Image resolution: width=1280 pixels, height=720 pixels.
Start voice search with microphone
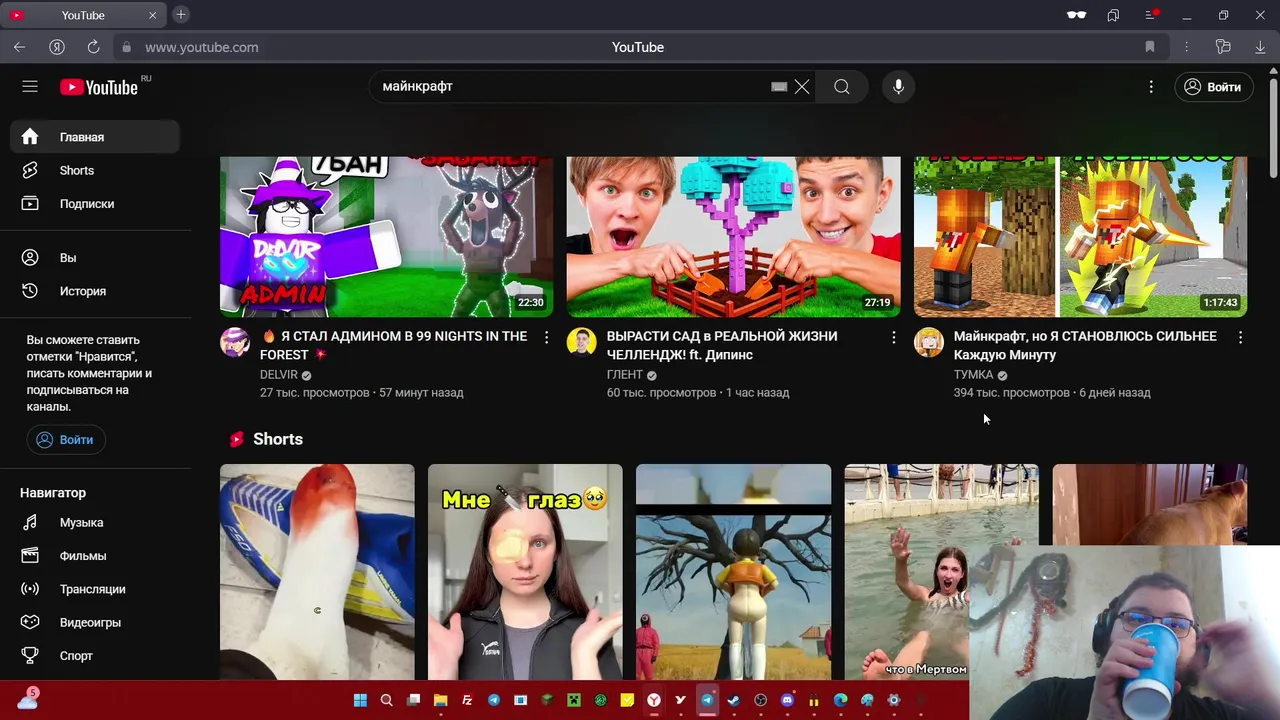(898, 87)
